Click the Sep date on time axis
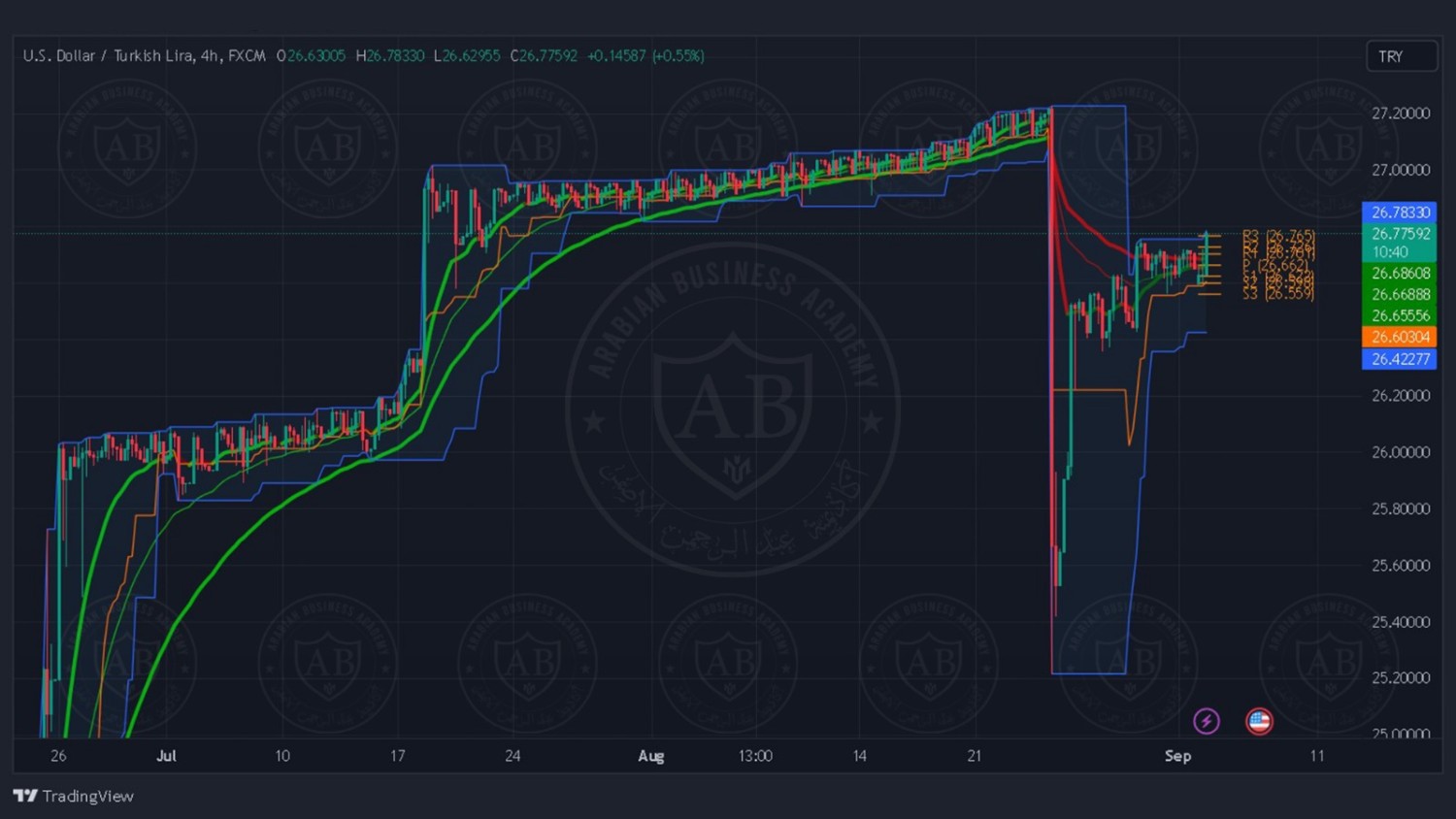Screen dimensions: 1456x819 pyautogui.click(x=1177, y=756)
